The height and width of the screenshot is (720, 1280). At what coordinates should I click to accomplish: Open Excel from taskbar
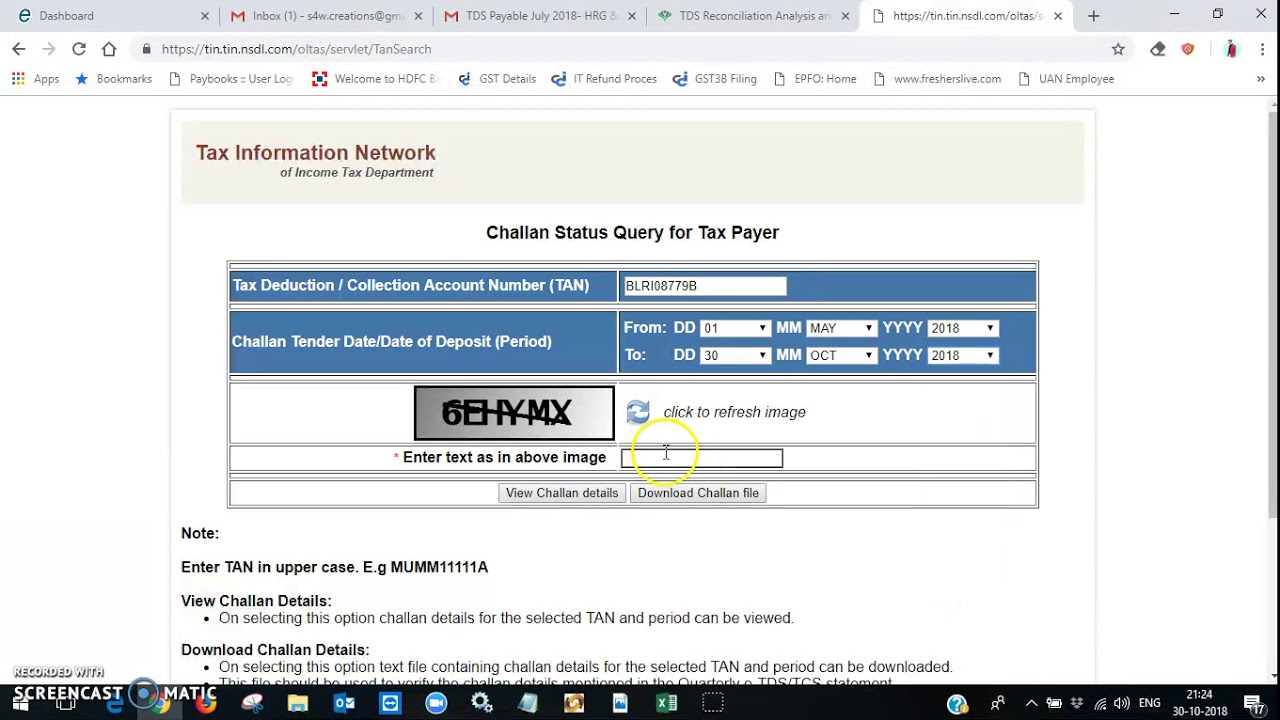(x=666, y=703)
